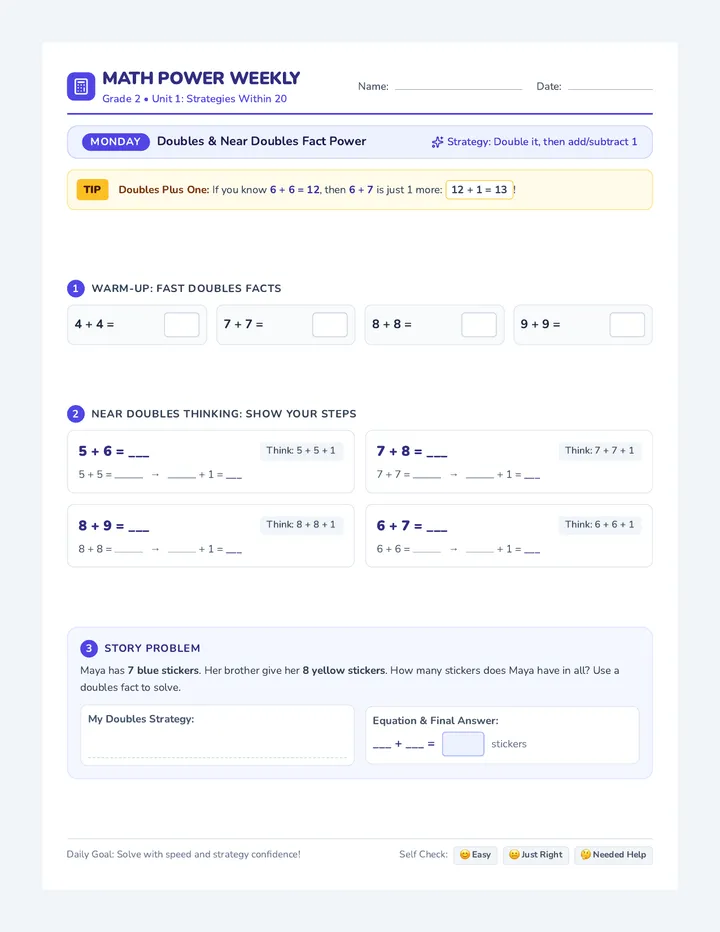
Task: Click the Think: 5 + 5 + 1 hint
Action: 301,451
